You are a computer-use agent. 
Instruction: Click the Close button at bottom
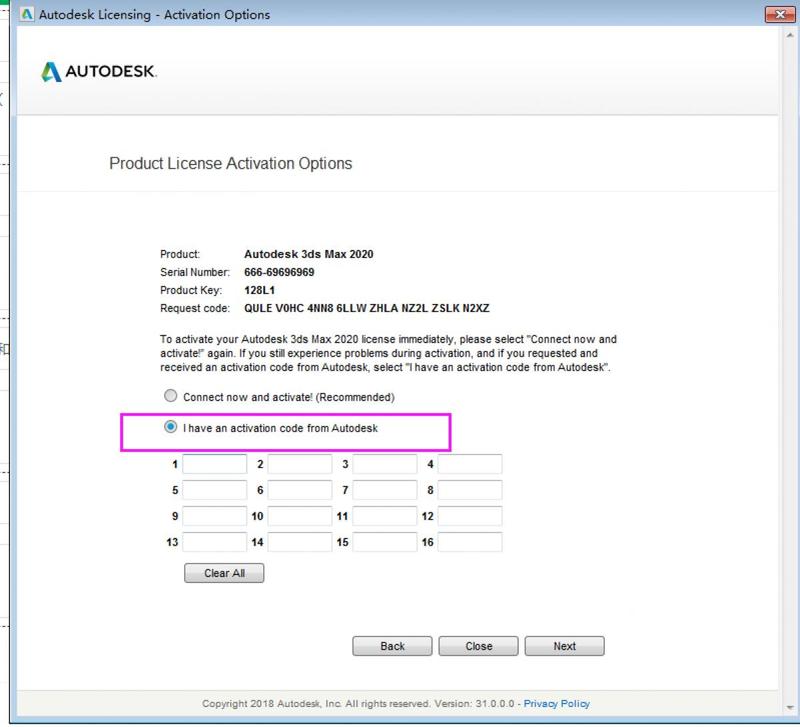(479, 646)
